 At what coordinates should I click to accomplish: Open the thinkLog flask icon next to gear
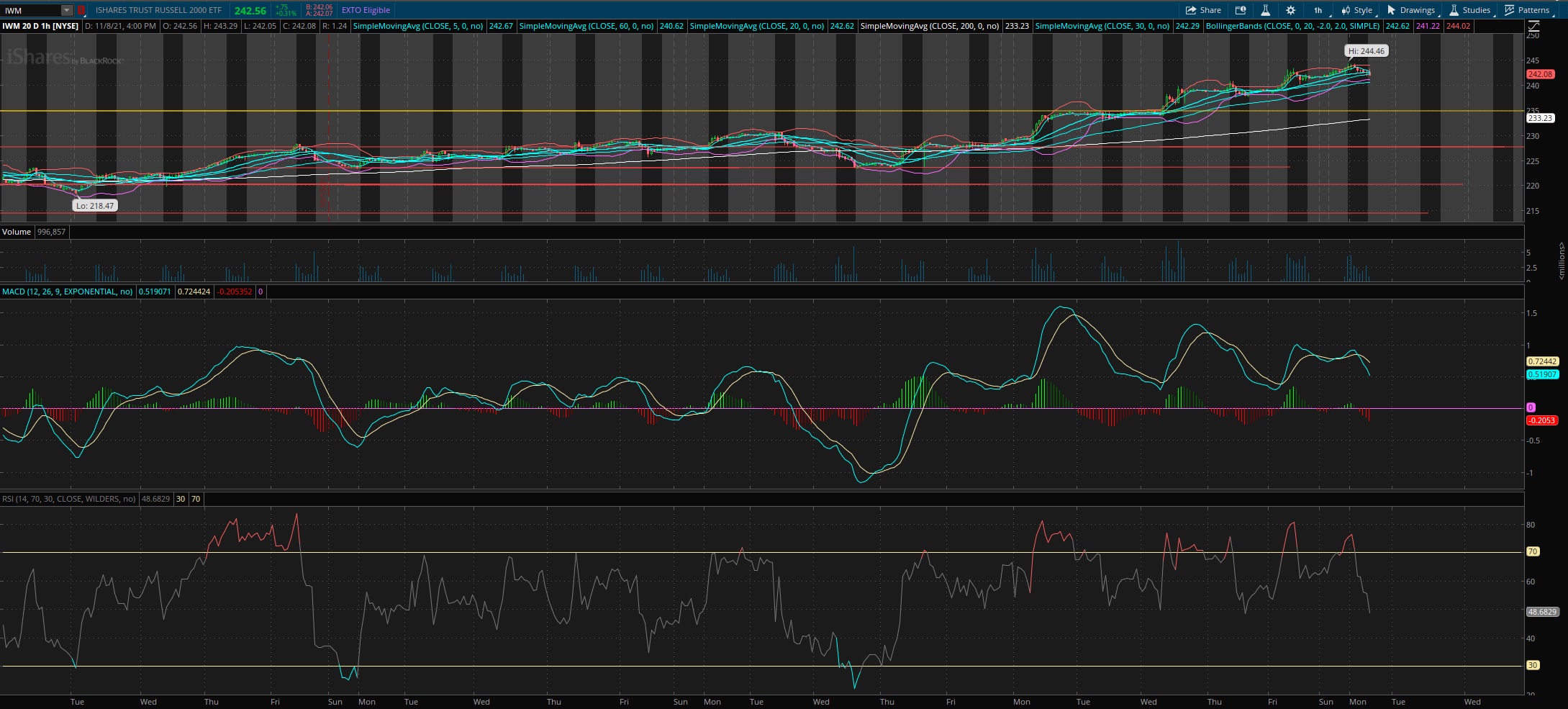click(1265, 10)
